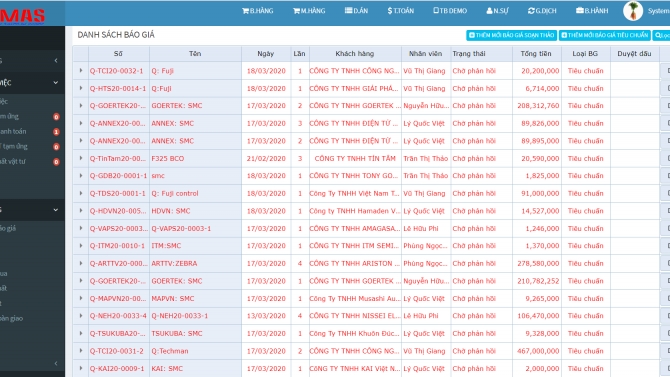Sort by the Khách hàng column header
670x377 pixels.
click(355, 53)
